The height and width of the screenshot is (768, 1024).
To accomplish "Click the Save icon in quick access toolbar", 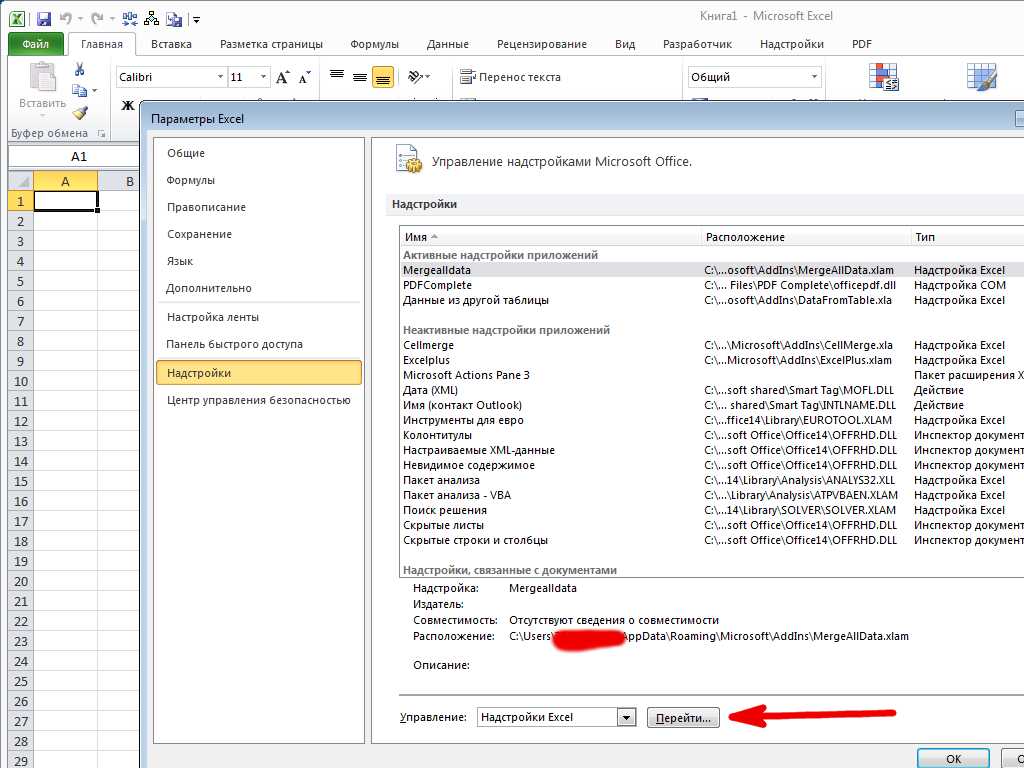I will [44, 19].
